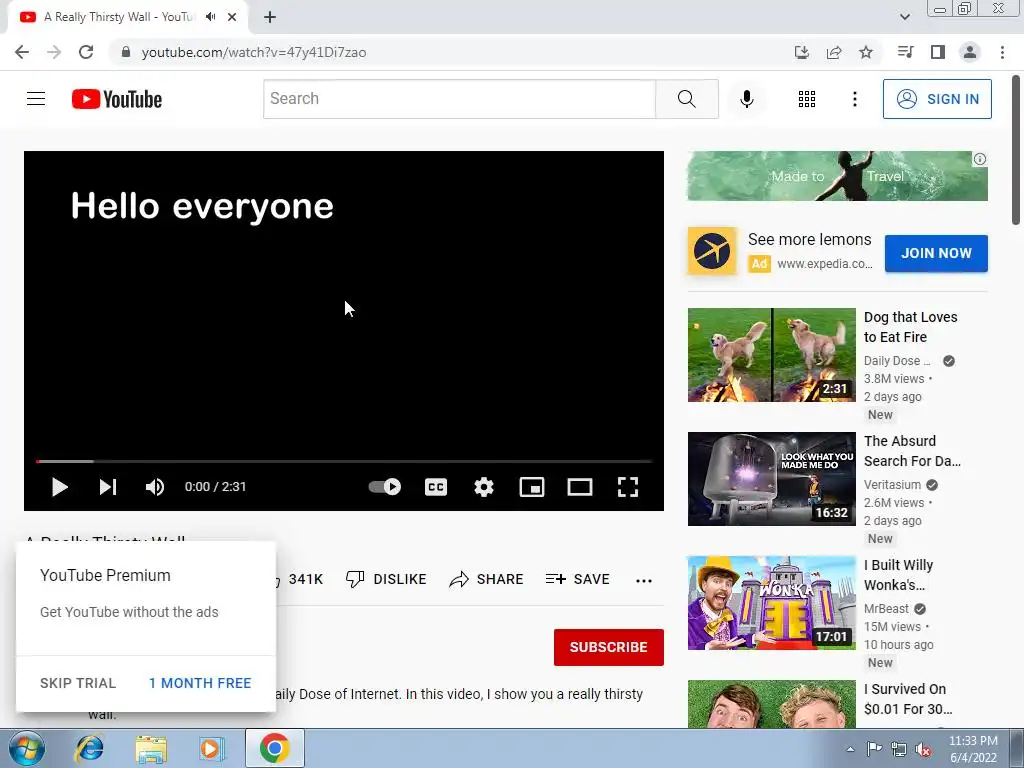The image size is (1024, 768).
Task: Enter full screen mode
Action: pos(628,487)
